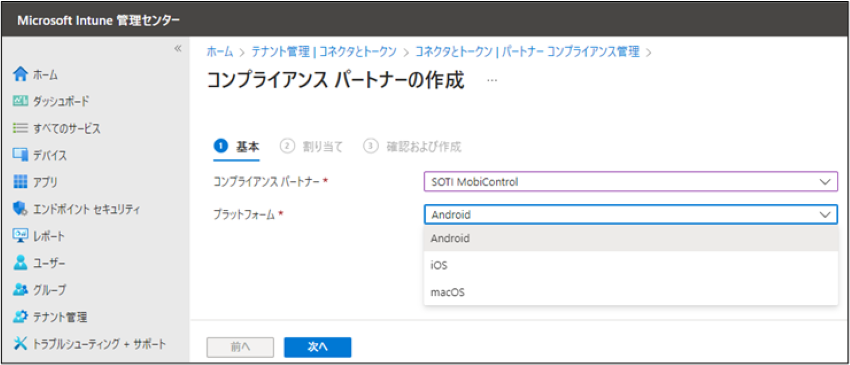Image resolution: width=850 pixels, height=365 pixels.
Task: Click the Reports (レポート) sidebar icon
Action: tap(20, 236)
